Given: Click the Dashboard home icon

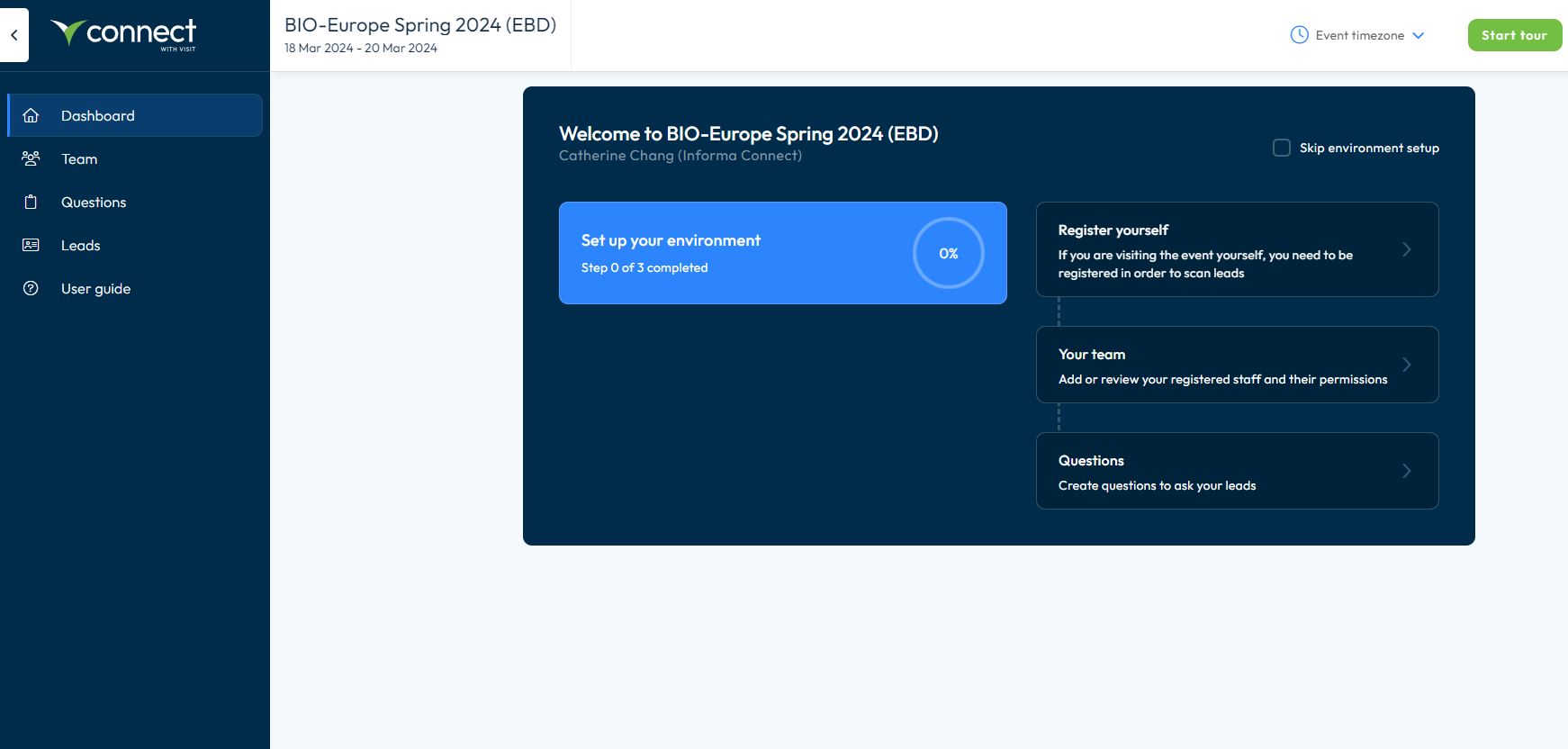Looking at the screenshot, I should click(31, 115).
